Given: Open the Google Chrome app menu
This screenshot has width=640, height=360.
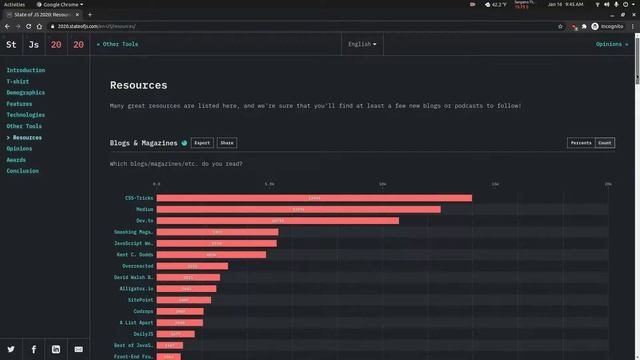Looking at the screenshot, I should coord(60,4).
